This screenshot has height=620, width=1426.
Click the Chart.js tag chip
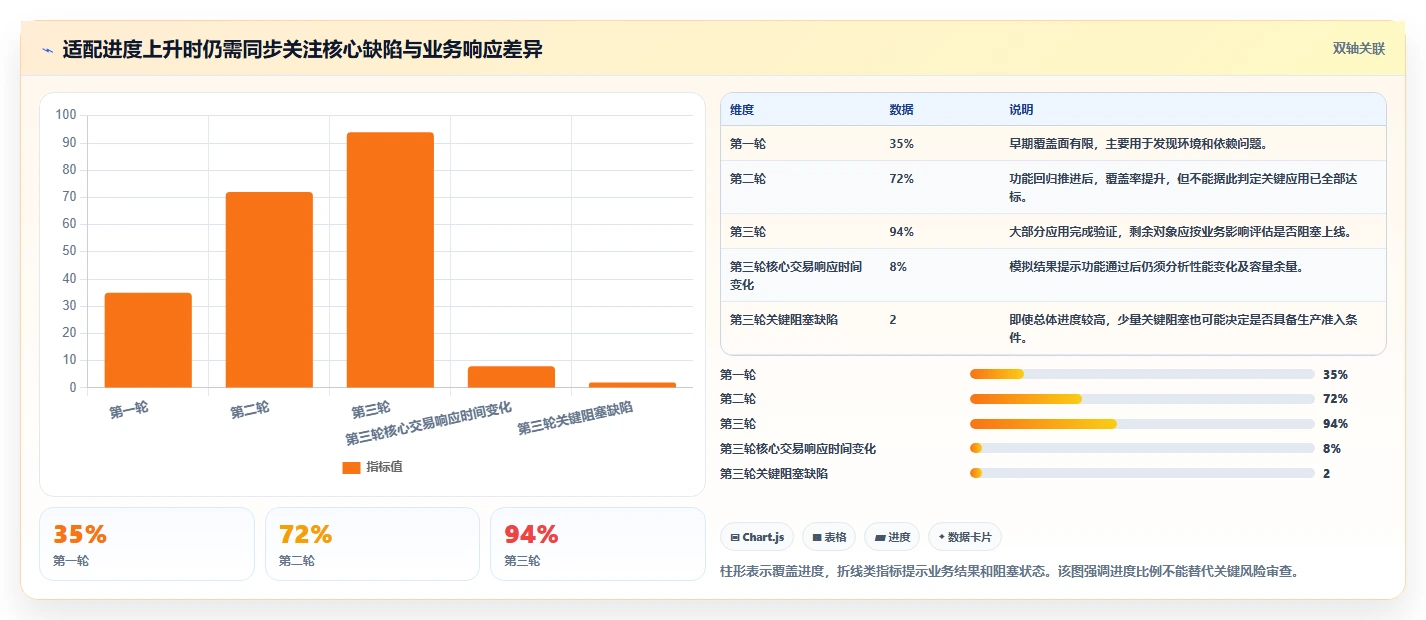pyautogui.click(x=757, y=537)
